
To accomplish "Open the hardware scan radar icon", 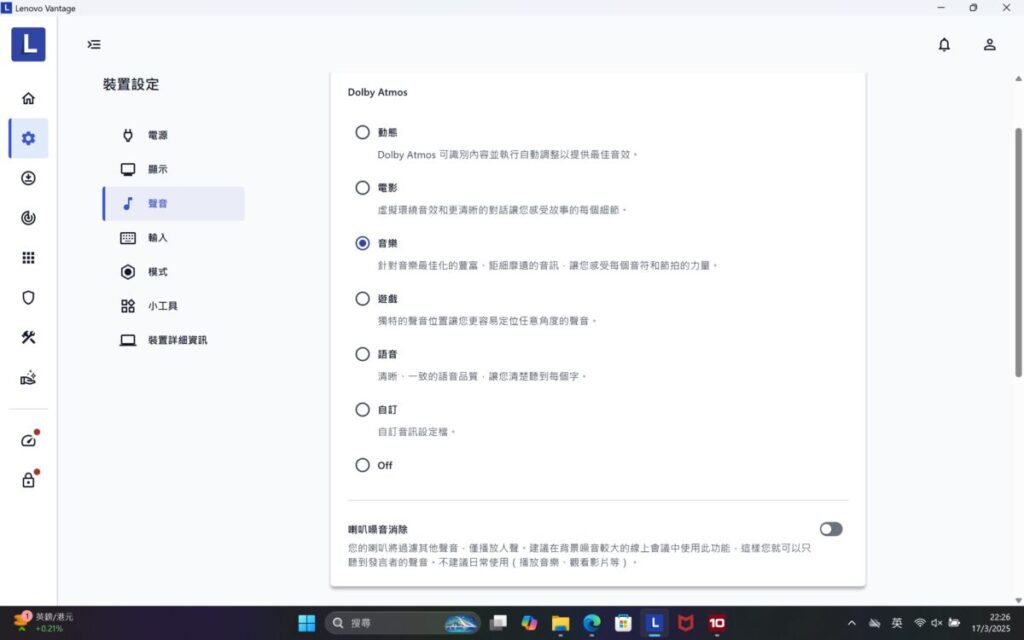I will [x=28, y=217].
